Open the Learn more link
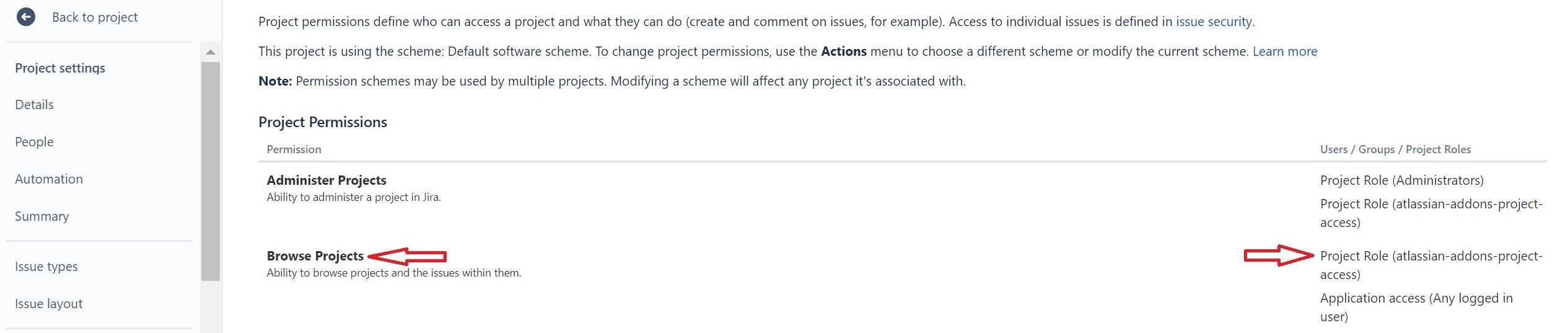 pos(1285,51)
